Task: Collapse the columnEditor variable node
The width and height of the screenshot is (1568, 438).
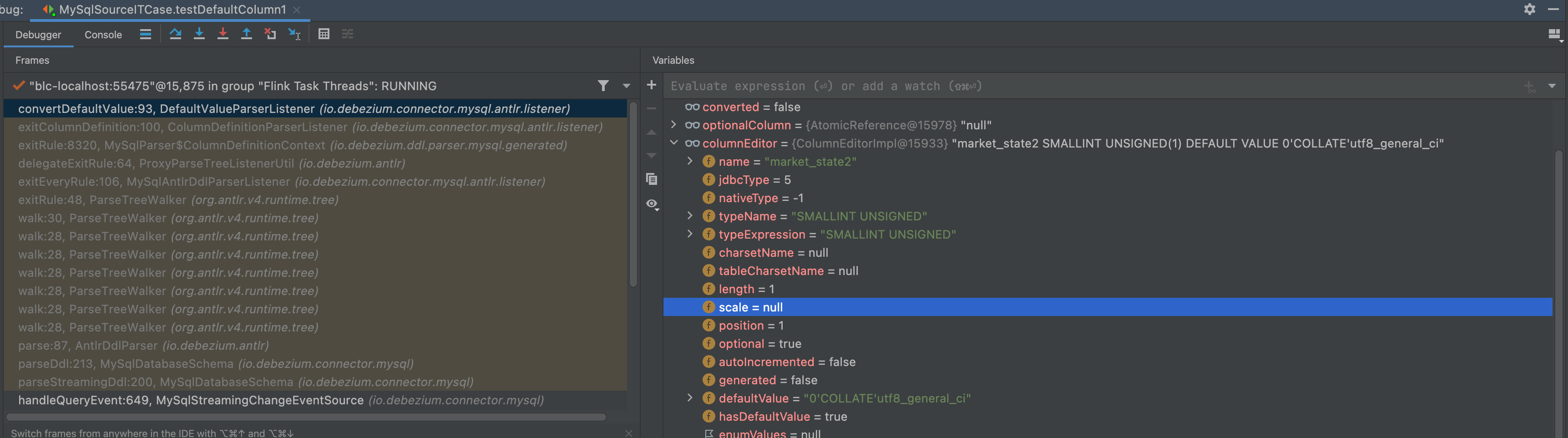Action: pos(673,143)
